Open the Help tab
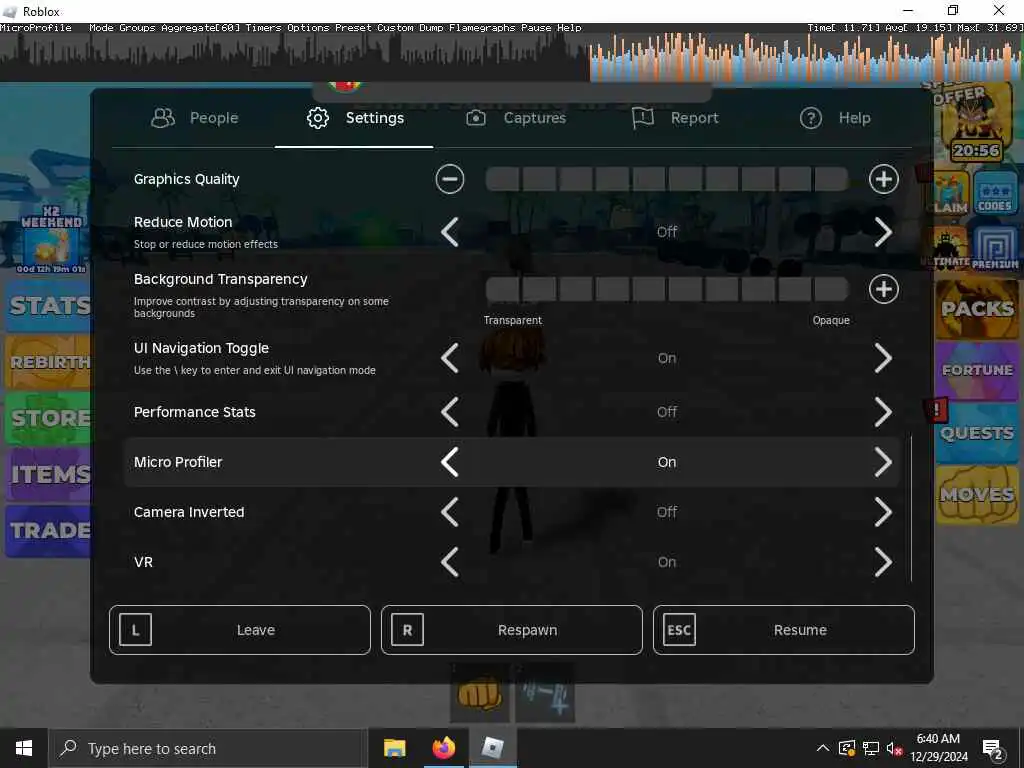This screenshot has height=768, width=1024. click(x=835, y=118)
